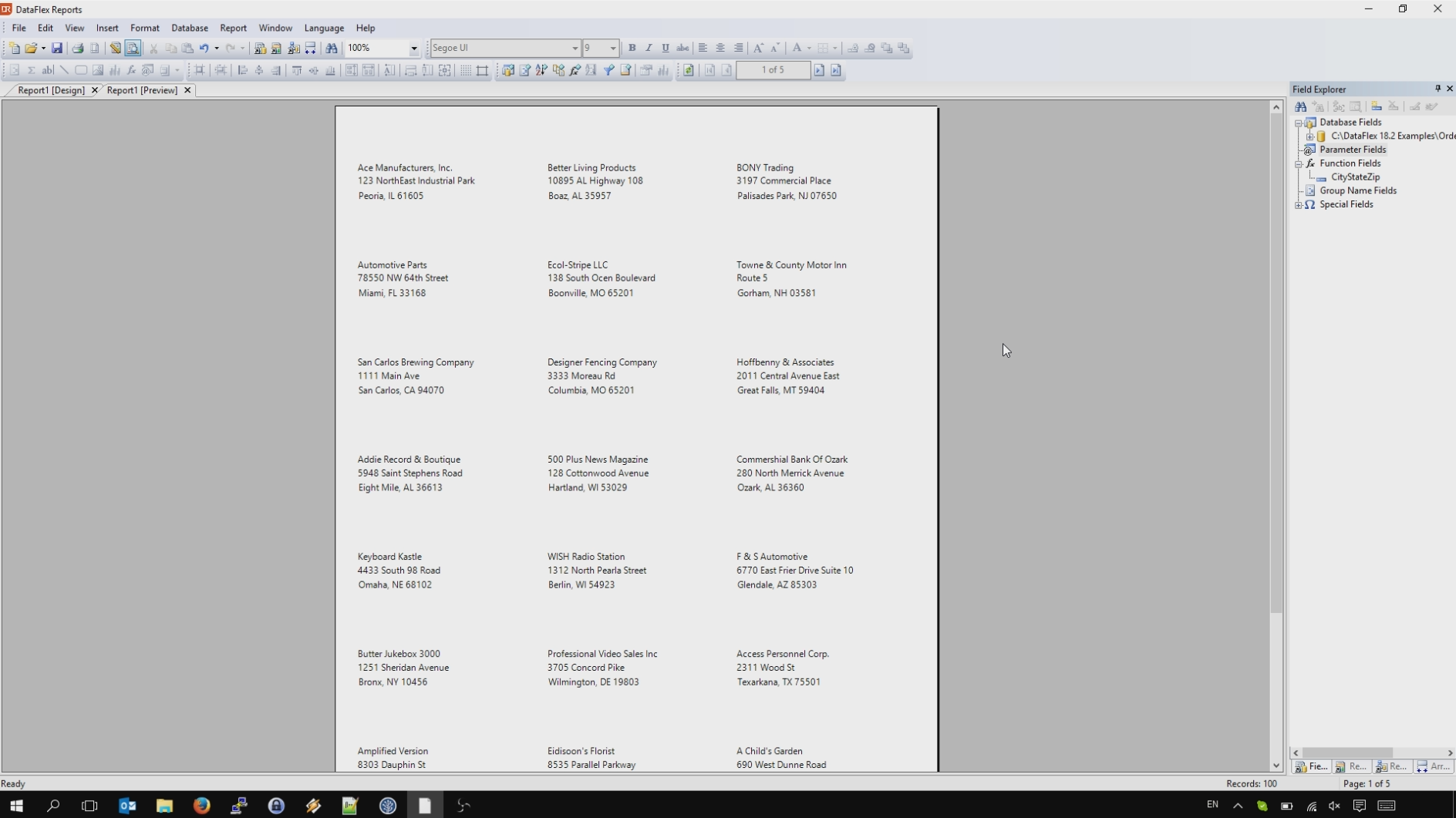The image size is (1456, 818).
Task: Switch to the Report1 [Design] tab
Action: (51, 90)
